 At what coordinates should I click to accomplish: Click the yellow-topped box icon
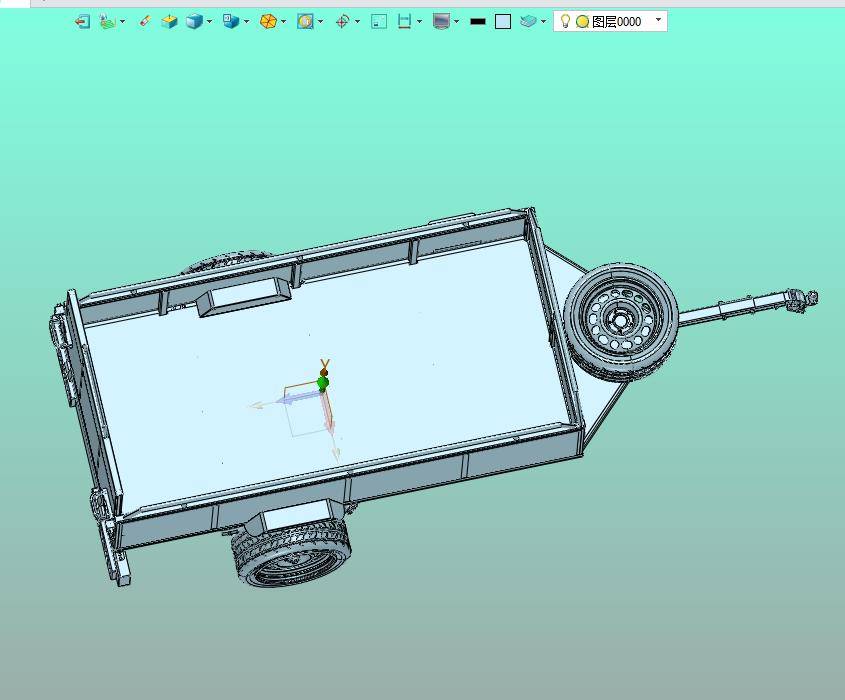point(169,21)
